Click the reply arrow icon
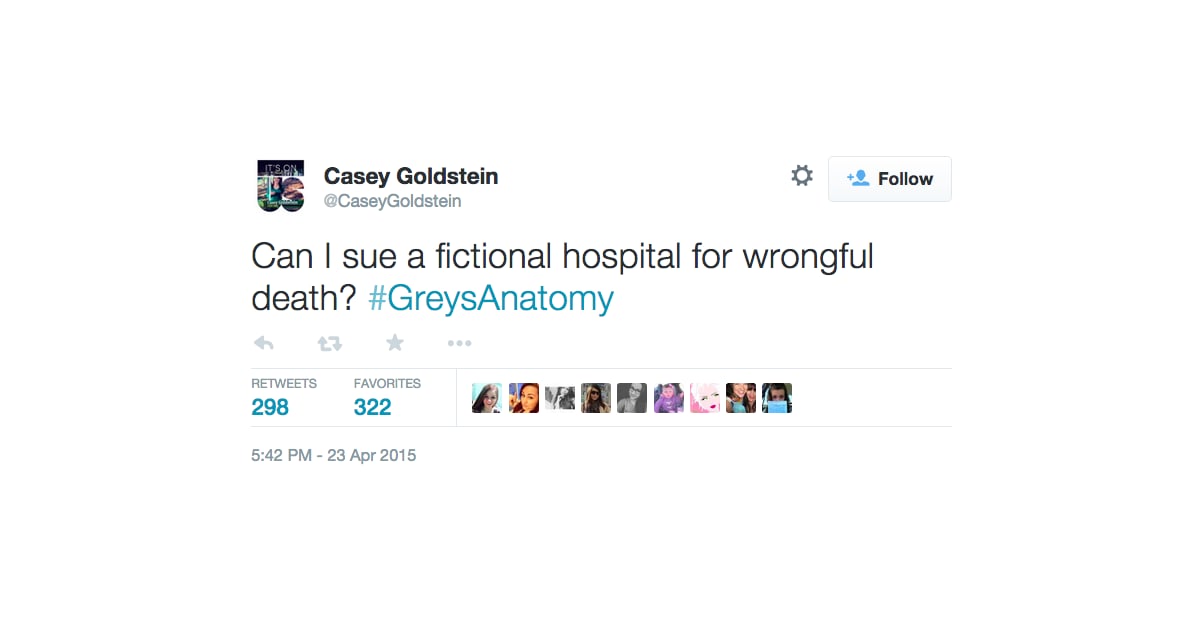Image resolution: width=1200 pixels, height=630 pixels. click(x=263, y=343)
